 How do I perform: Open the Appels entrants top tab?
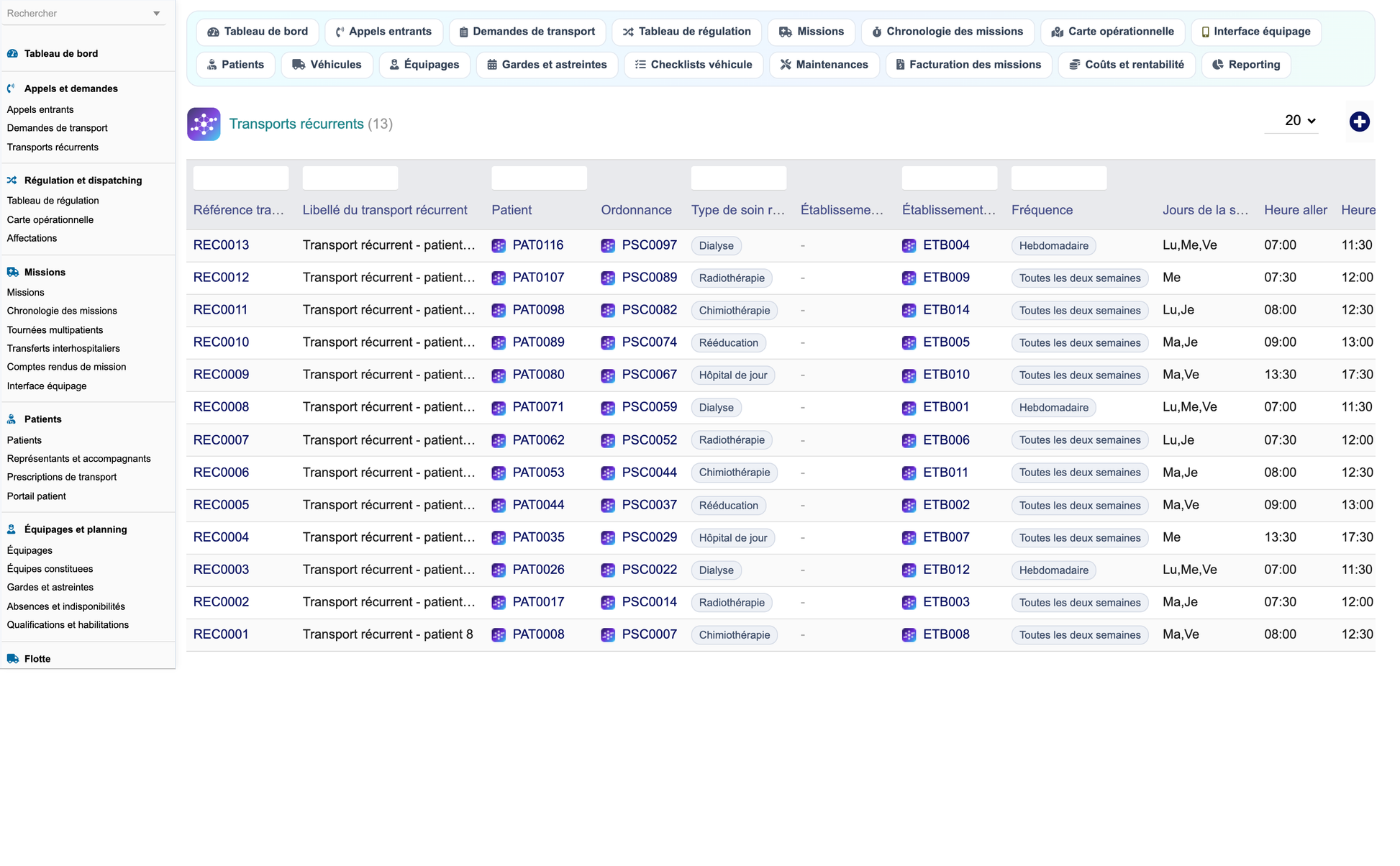(x=384, y=32)
